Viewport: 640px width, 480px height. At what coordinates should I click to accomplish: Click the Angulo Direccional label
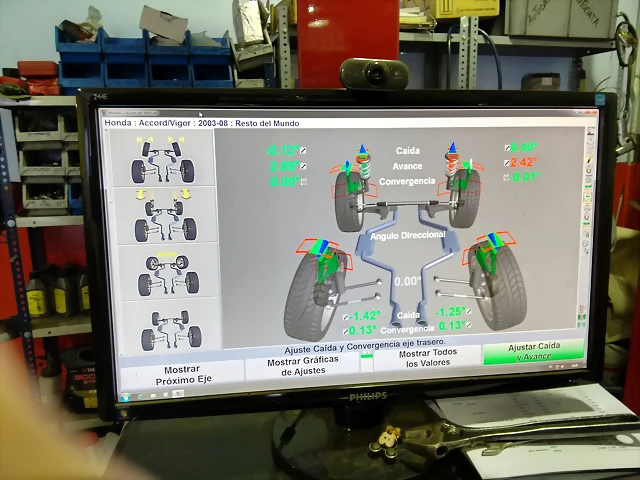[407, 236]
